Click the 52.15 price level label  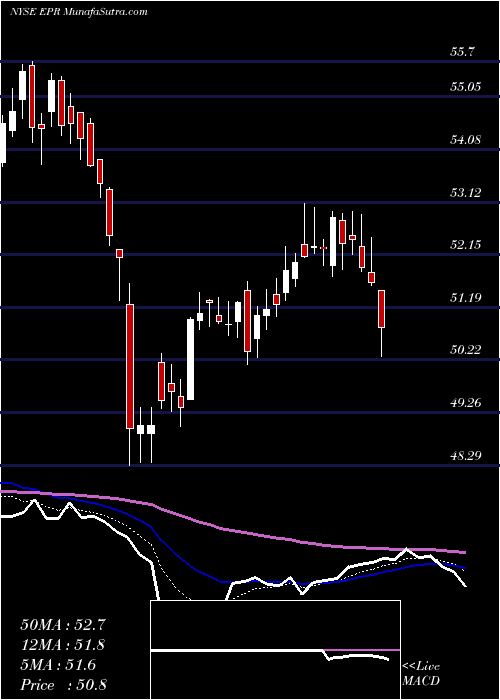[x=466, y=245]
